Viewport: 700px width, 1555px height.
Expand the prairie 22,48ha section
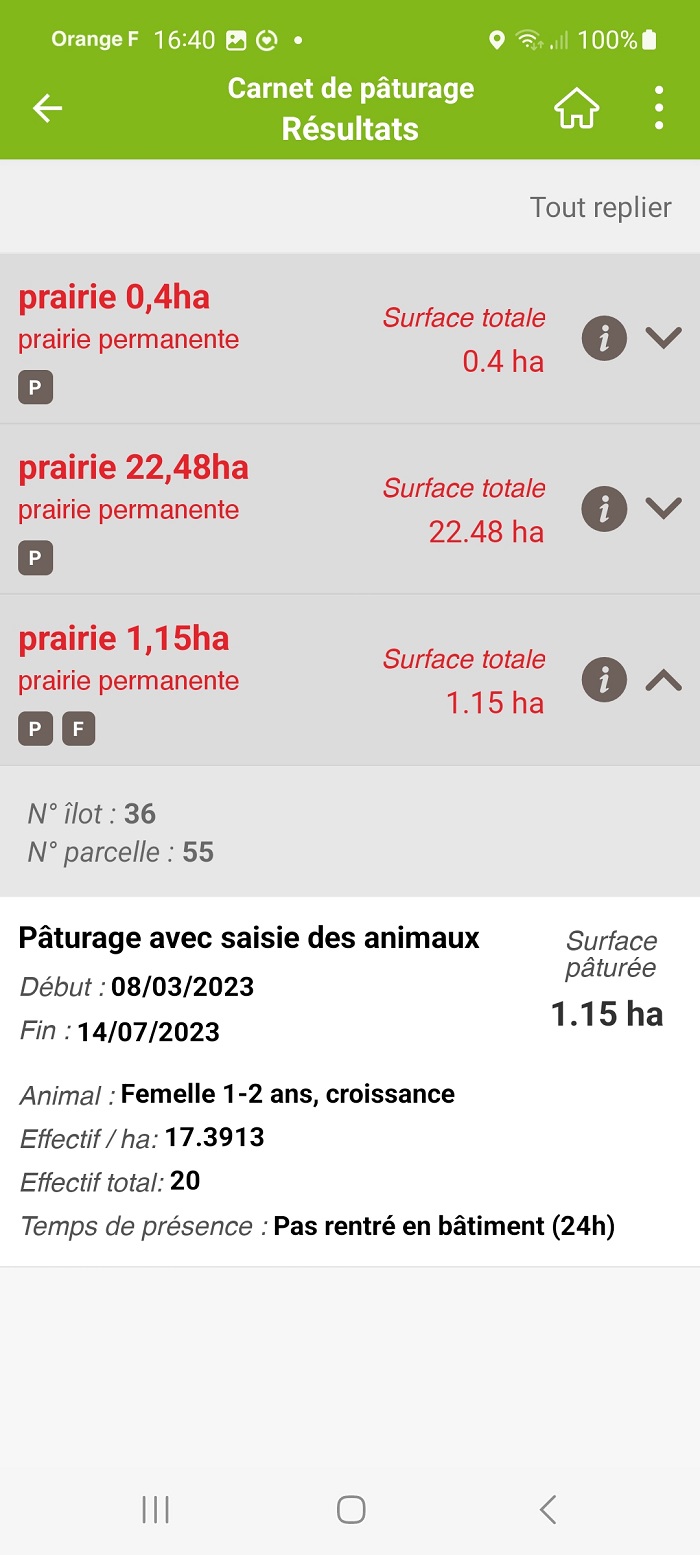(663, 509)
